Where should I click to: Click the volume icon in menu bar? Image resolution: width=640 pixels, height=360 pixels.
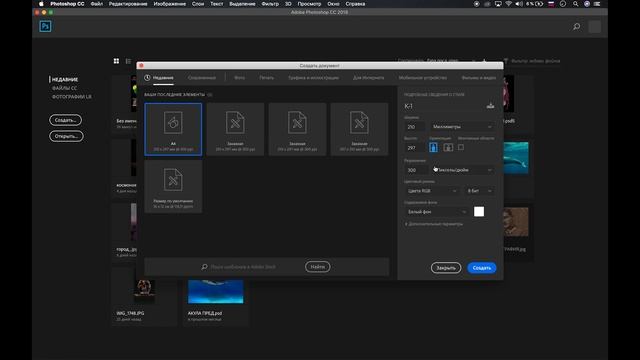click(x=519, y=4)
